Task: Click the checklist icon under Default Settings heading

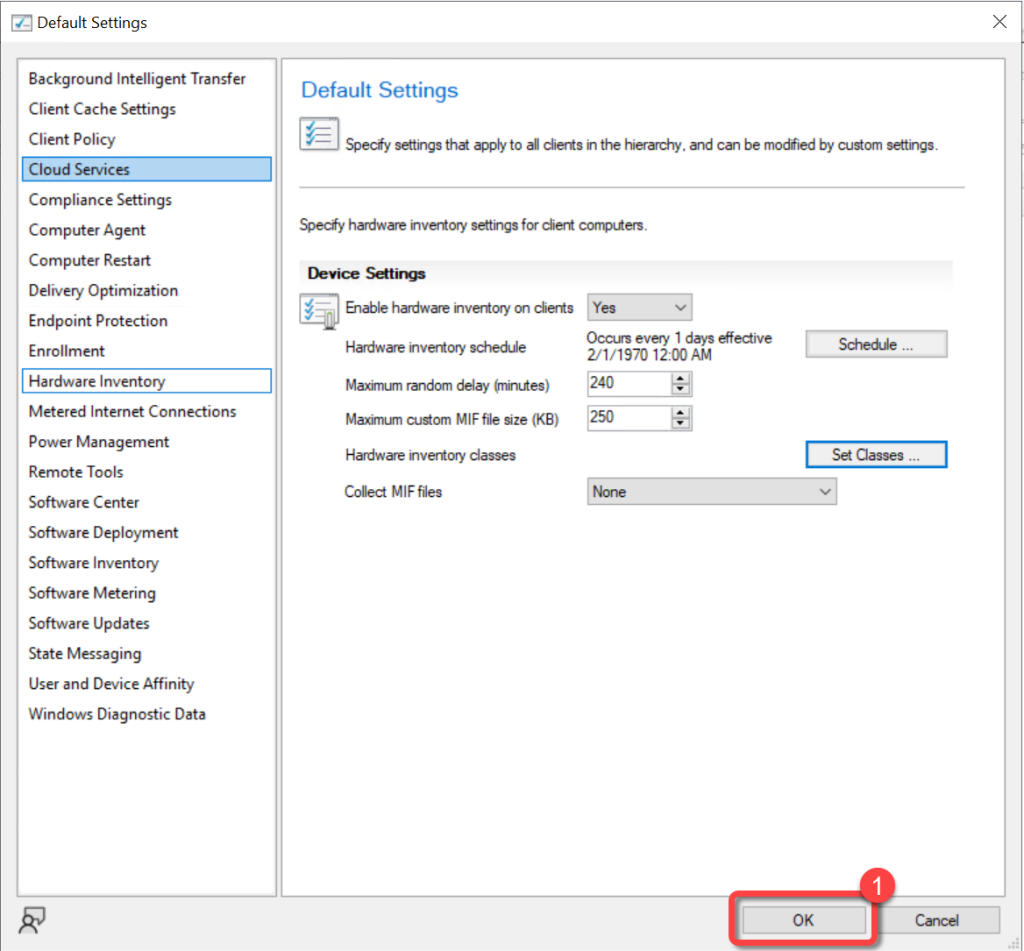Action: (x=319, y=134)
